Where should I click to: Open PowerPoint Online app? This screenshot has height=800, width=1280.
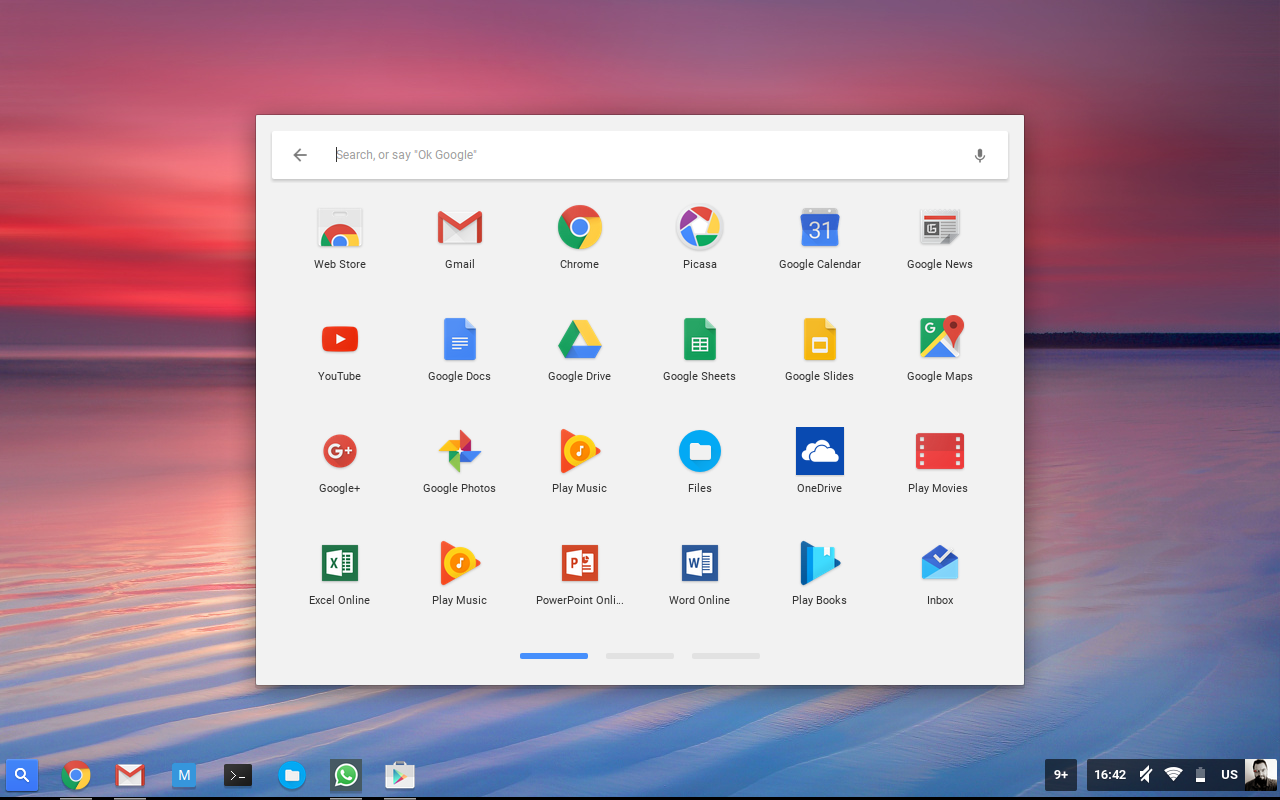pyautogui.click(x=580, y=574)
